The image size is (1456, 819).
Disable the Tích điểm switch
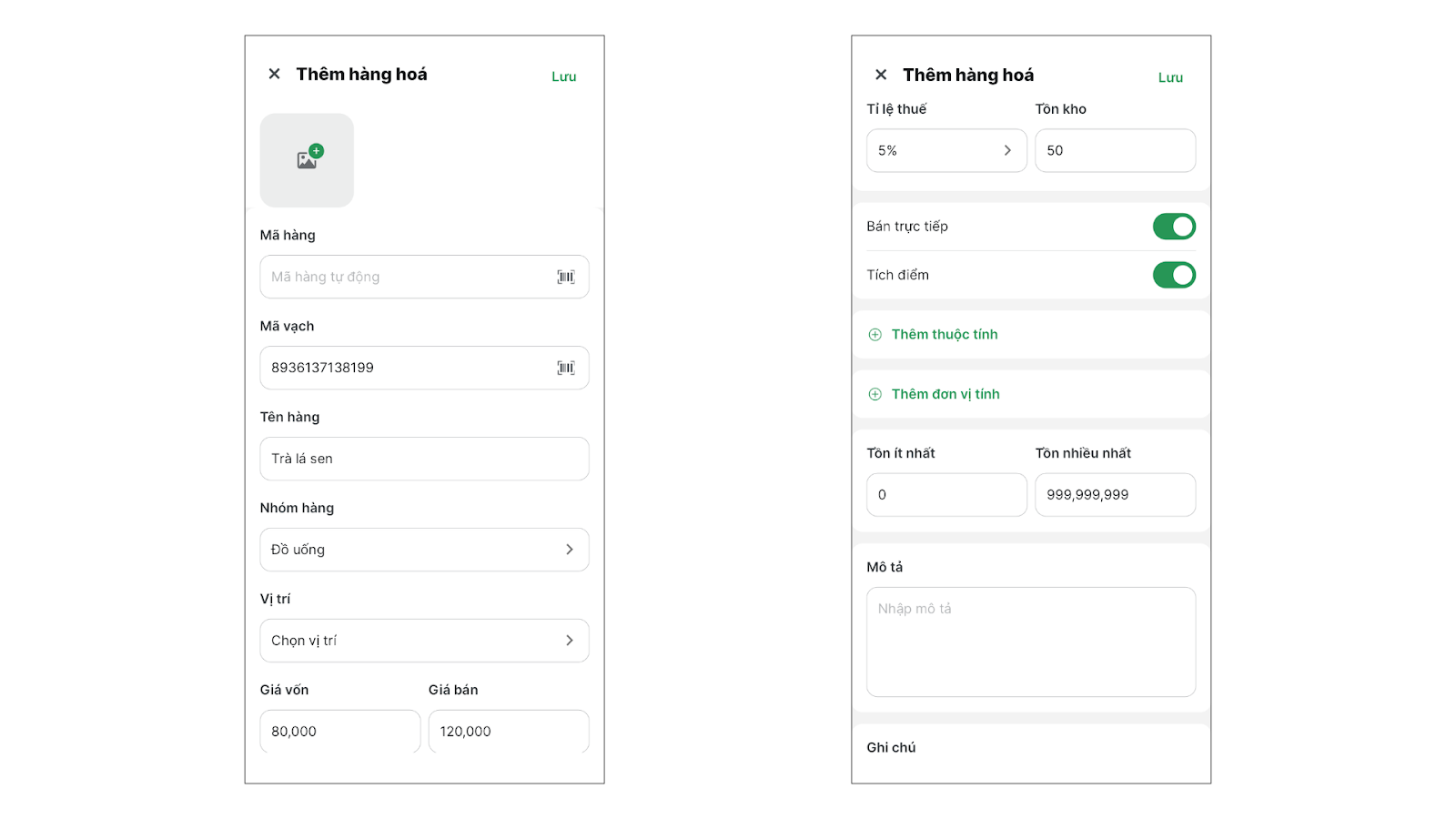click(1173, 275)
